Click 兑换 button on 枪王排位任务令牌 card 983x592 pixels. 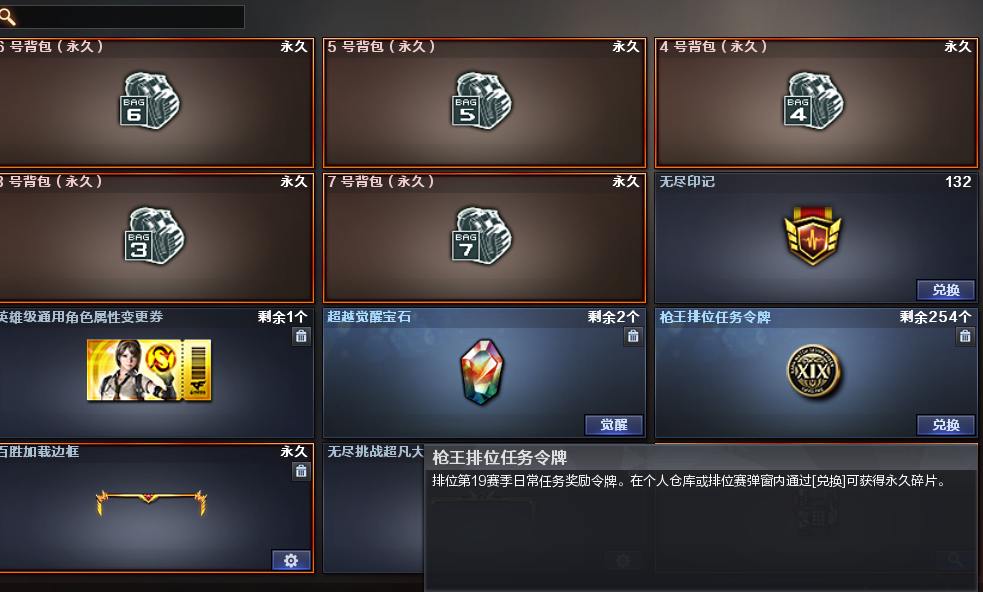click(x=946, y=425)
